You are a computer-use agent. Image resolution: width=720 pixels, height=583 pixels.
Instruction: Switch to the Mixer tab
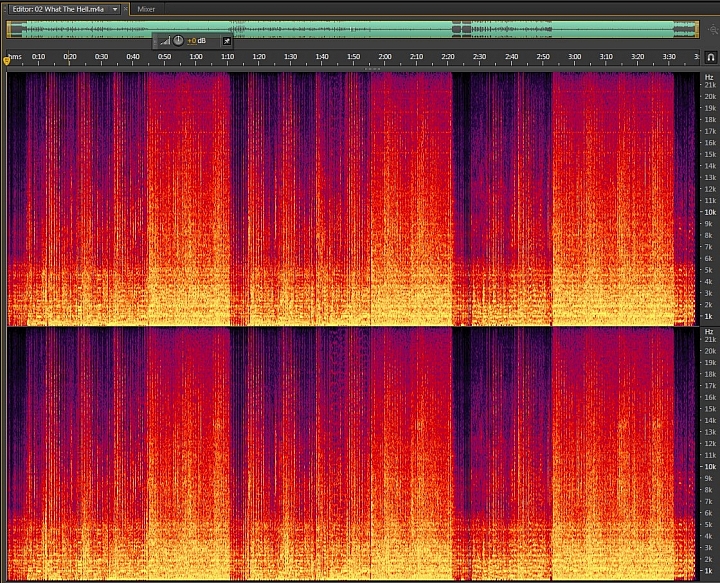tap(146, 9)
